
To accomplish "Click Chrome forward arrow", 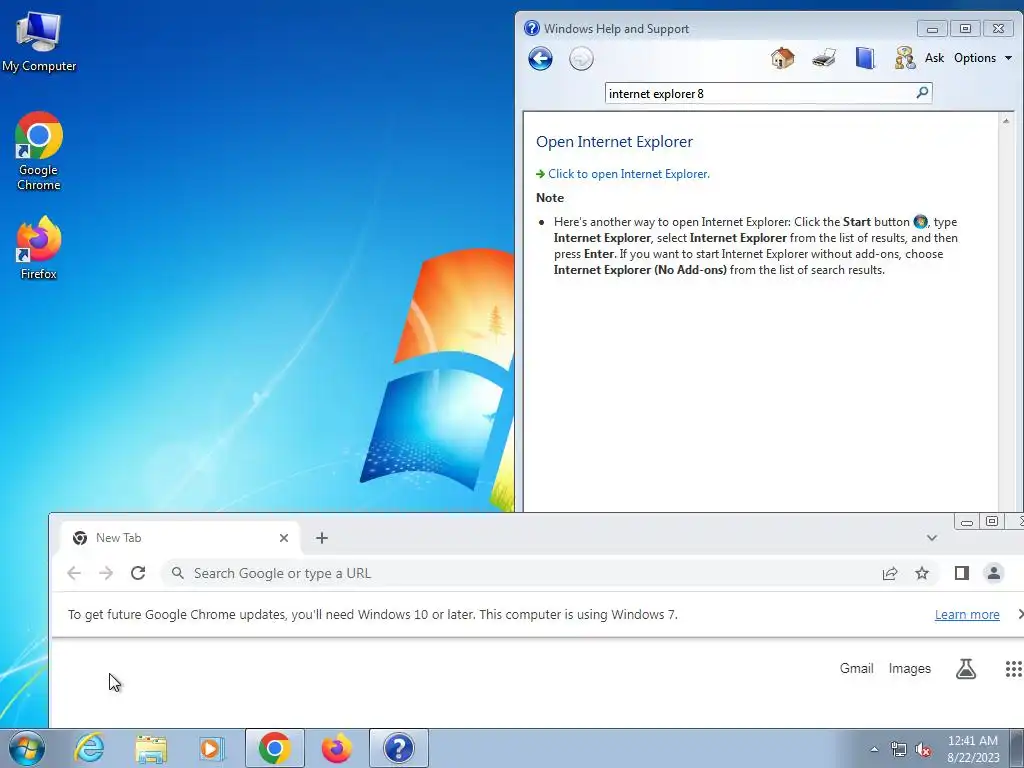I will coord(106,573).
